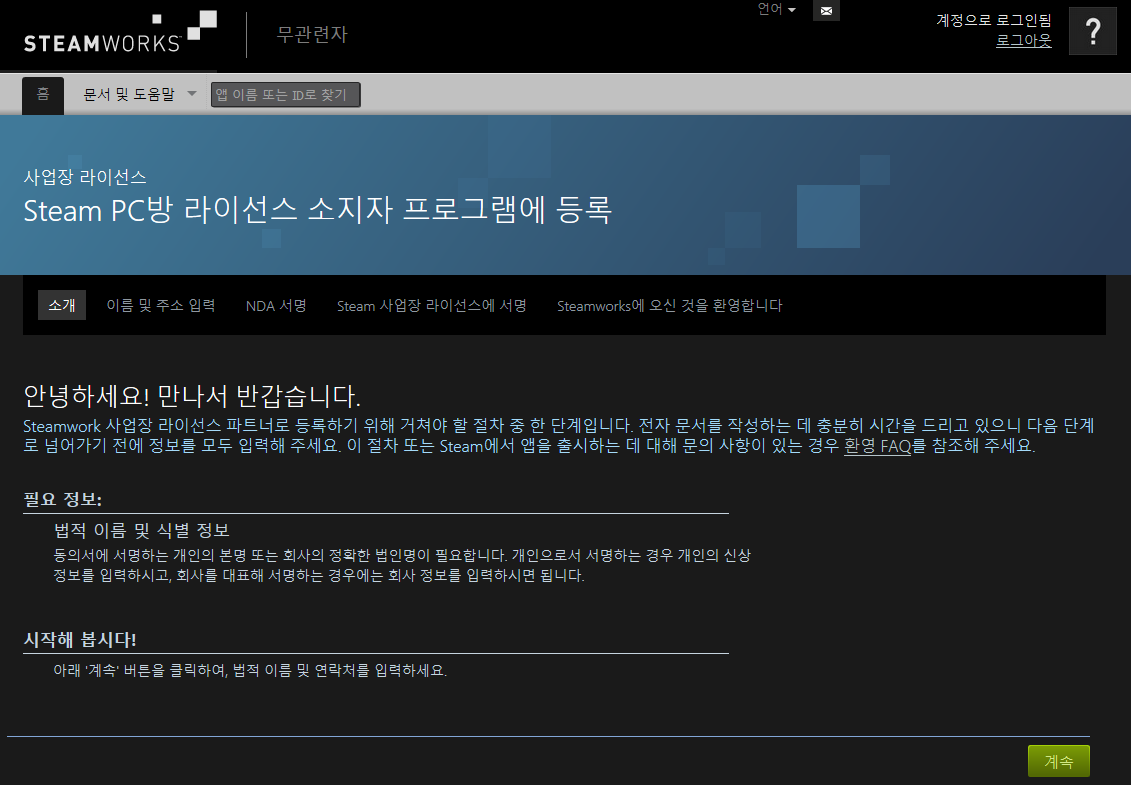This screenshot has height=785, width=1131.
Task: Click the 안녕하세요! 만나서 반갑습니다. heading
Action: pyautogui.click(x=192, y=396)
